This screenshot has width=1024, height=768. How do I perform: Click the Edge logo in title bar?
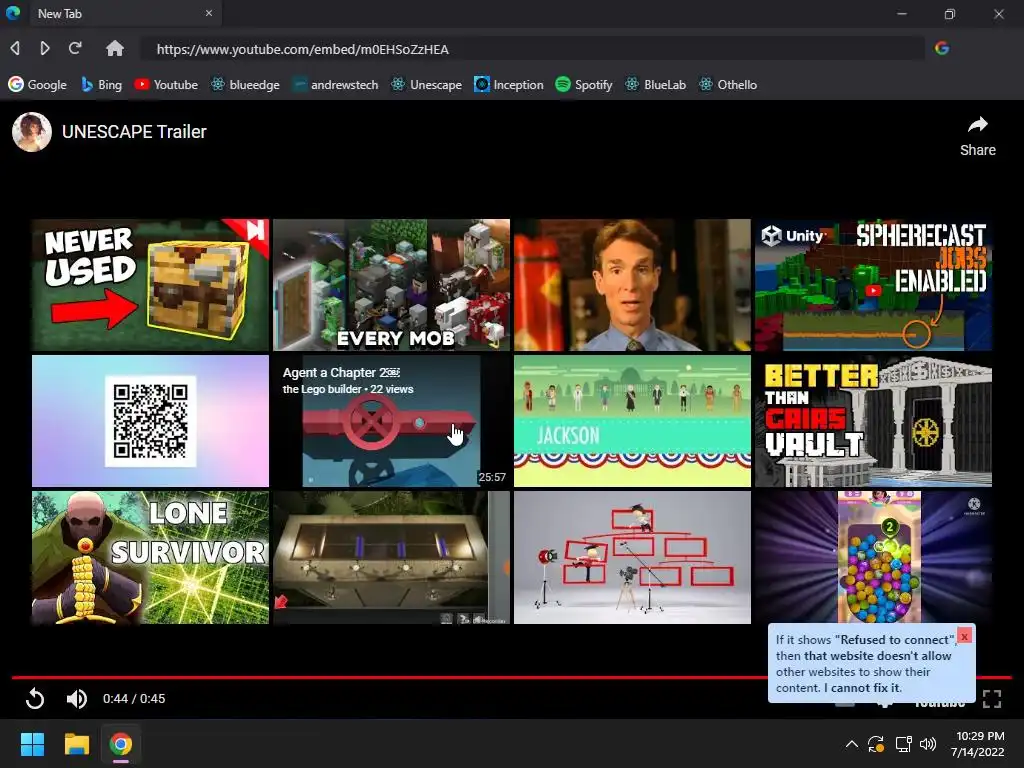click(13, 12)
